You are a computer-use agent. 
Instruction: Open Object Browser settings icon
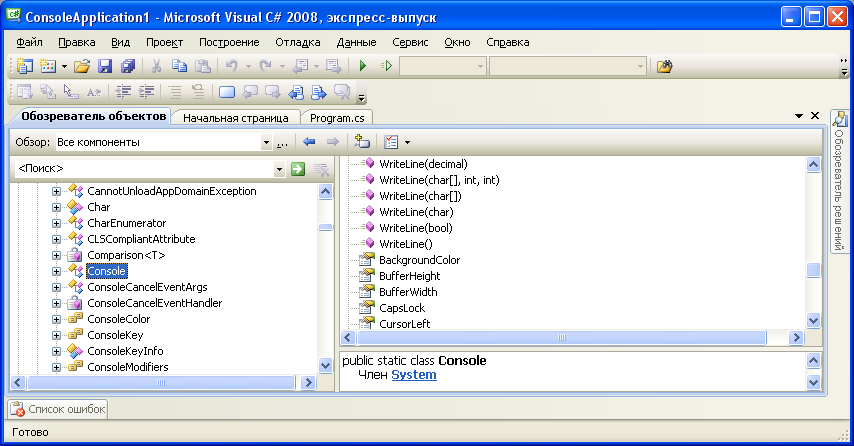(x=391, y=142)
